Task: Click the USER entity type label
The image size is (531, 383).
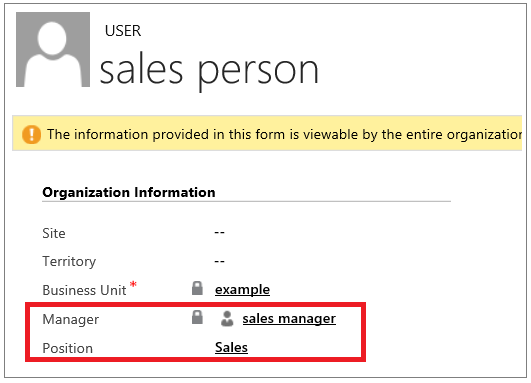Action: (x=123, y=31)
